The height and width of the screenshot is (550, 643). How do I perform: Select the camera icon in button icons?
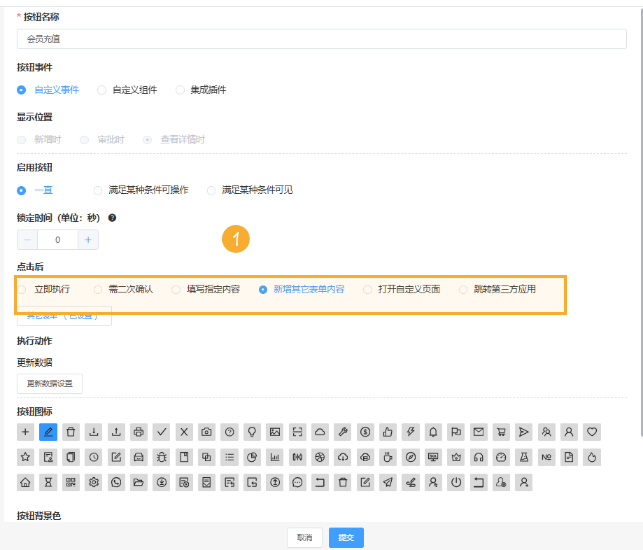tap(207, 432)
